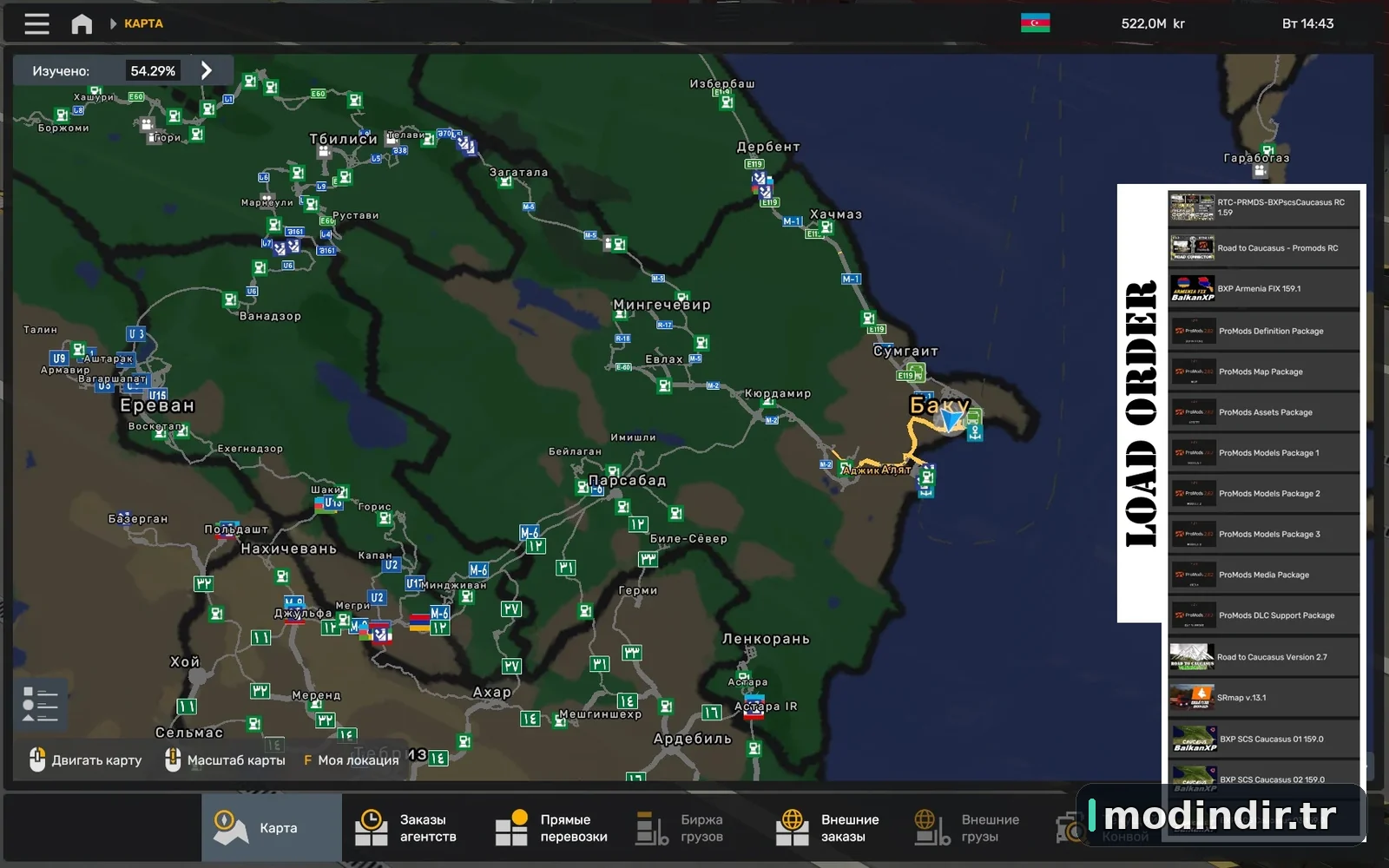This screenshot has height=868, width=1389.
Task: Select the Хой city label
Action: pos(185,661)
